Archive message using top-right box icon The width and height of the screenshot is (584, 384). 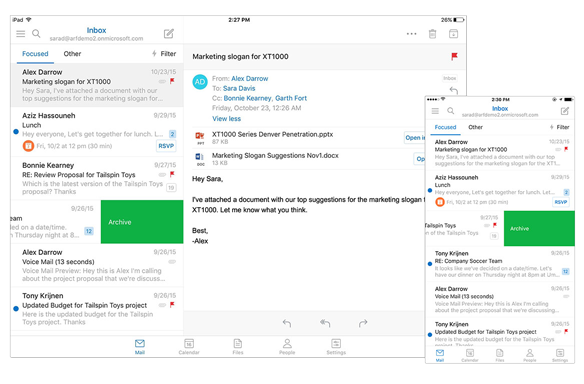pyautogui.click(x=453, y=34)
